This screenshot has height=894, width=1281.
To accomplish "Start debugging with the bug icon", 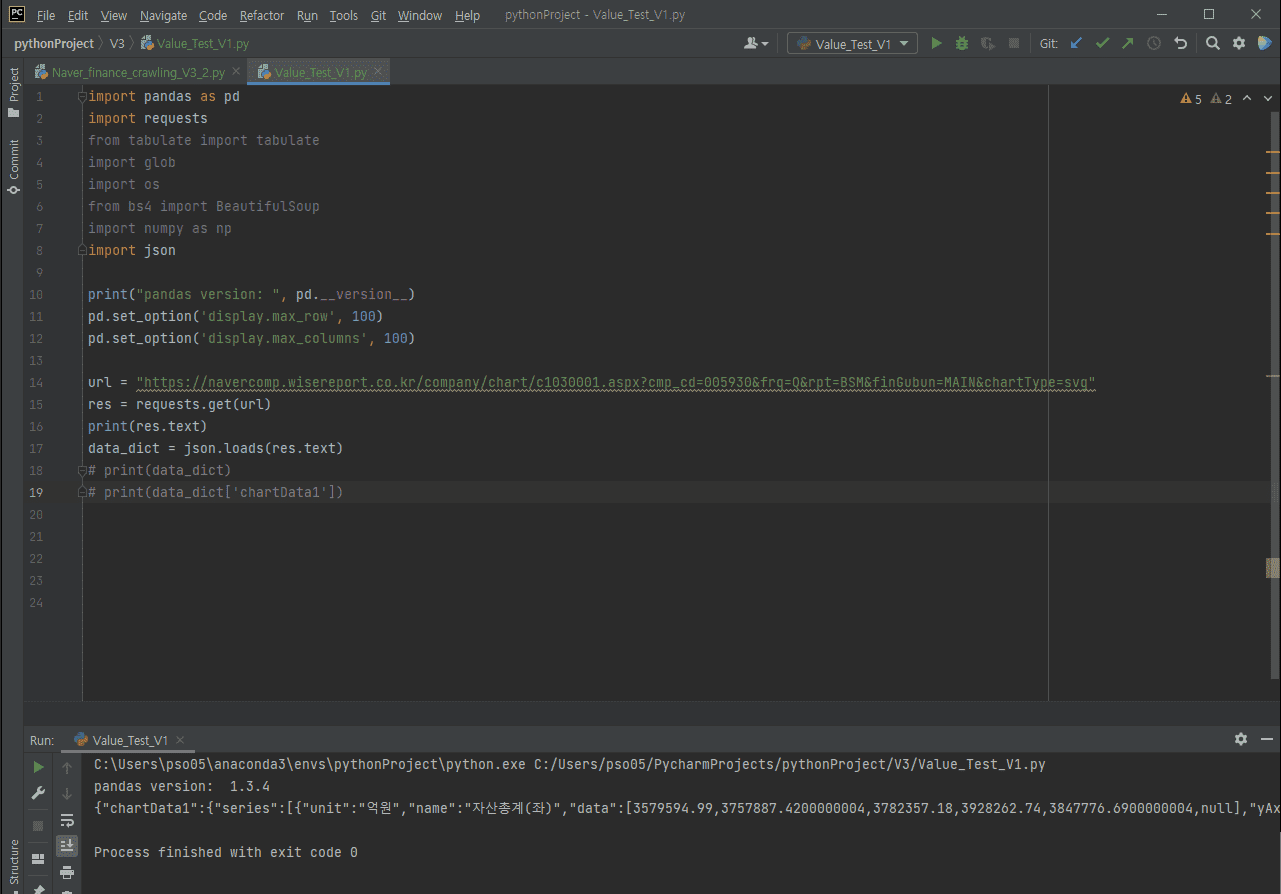I will (x=962, y=43).
